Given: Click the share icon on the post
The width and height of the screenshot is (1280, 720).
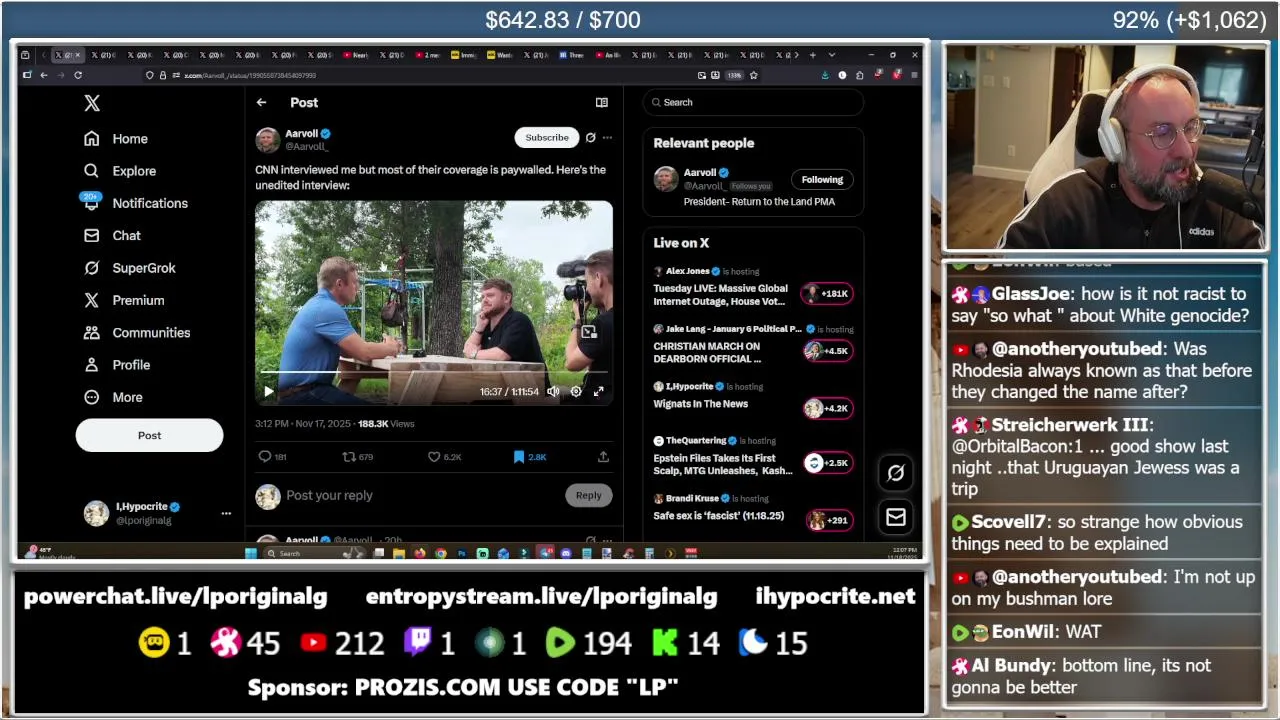Looking at the screenshot, I should [603, 457].
